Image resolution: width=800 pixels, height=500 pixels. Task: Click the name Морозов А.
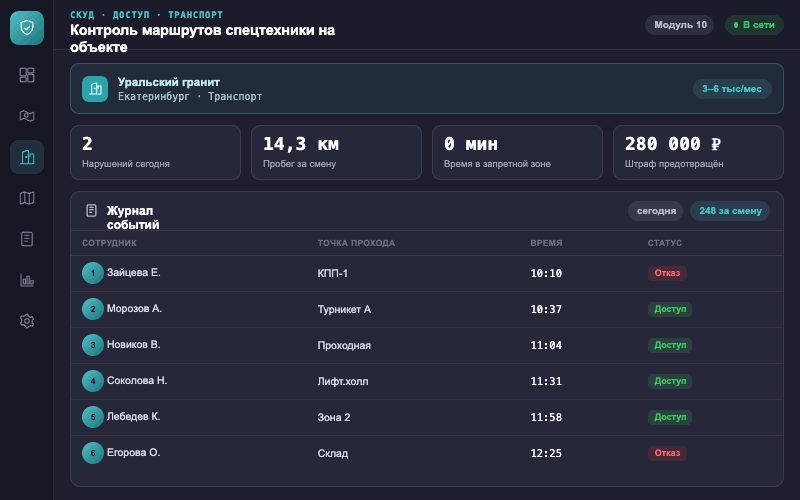click(x=134, y=309)
